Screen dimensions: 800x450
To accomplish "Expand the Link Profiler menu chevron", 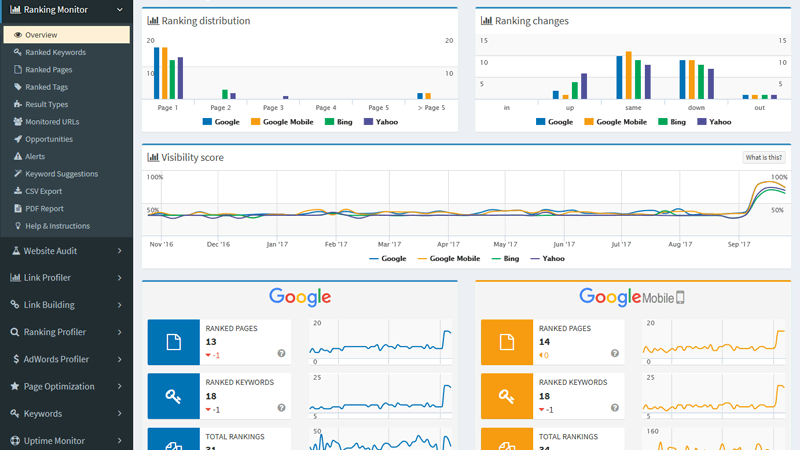I will tap(120, 278).
